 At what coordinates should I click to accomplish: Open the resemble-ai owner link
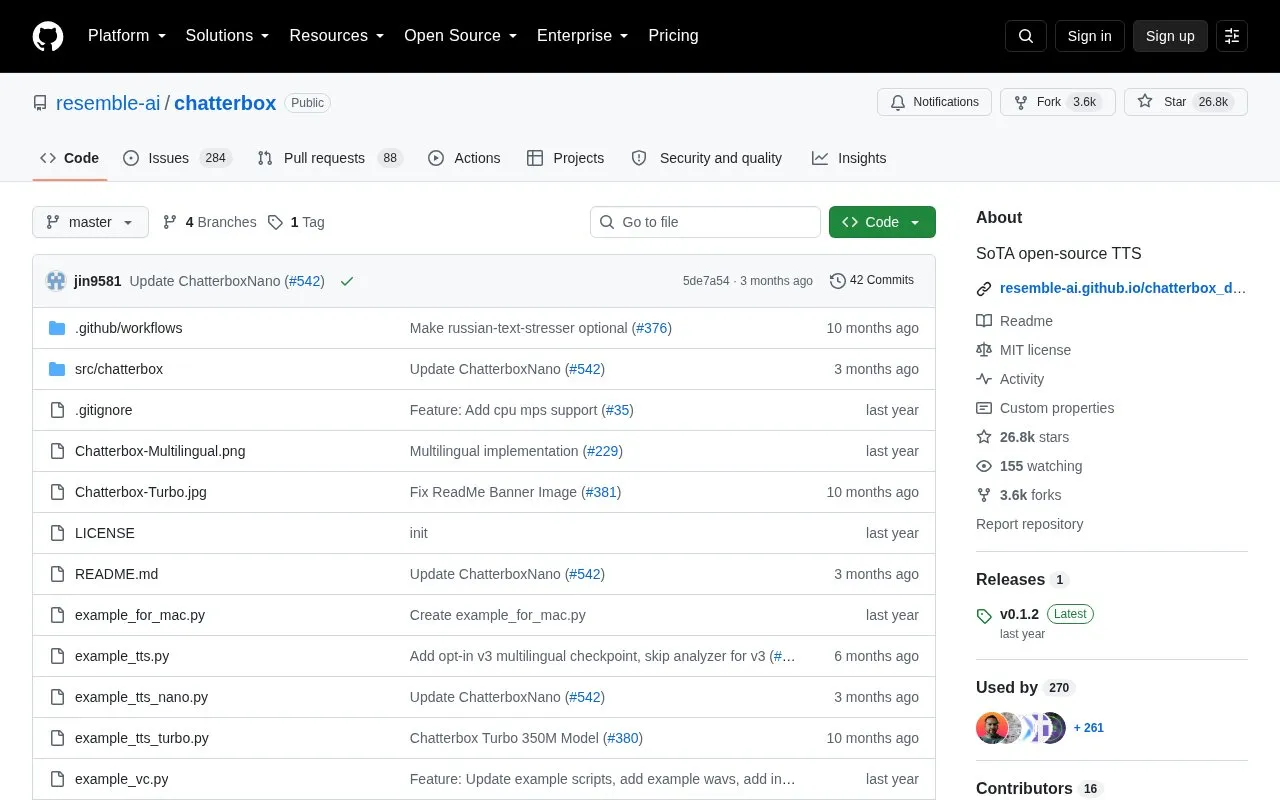click(x=108, y=103)
